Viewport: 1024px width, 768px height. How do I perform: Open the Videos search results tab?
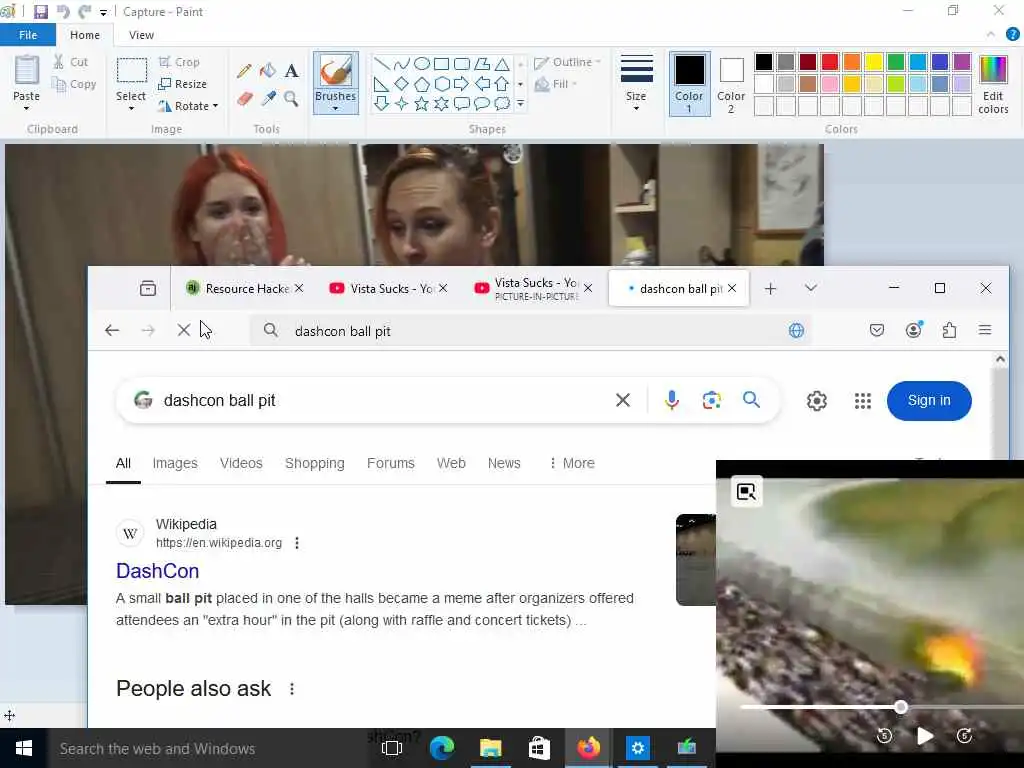point(241,463)
